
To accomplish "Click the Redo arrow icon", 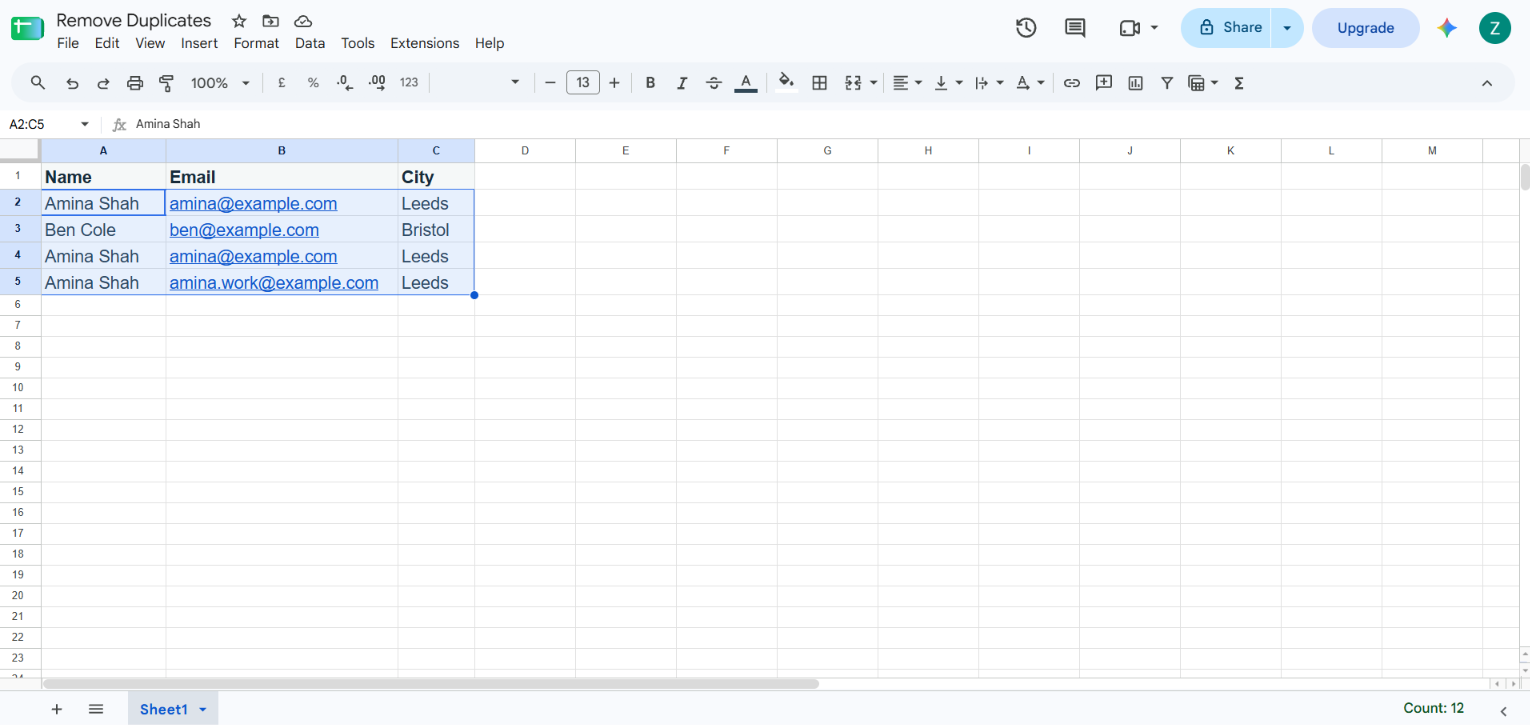I will pyautogui.click(x=103, y=83).
